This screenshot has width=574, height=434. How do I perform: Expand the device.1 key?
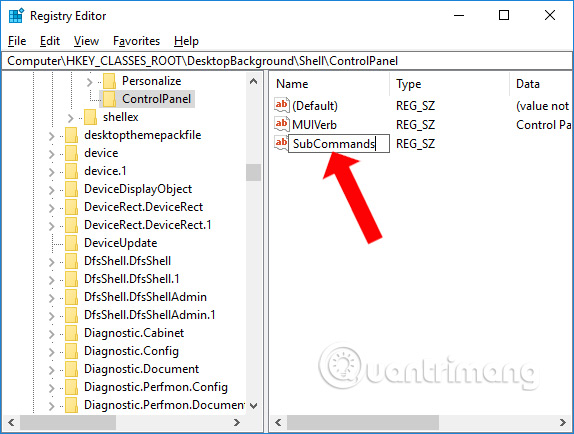[x=52, y=172]
